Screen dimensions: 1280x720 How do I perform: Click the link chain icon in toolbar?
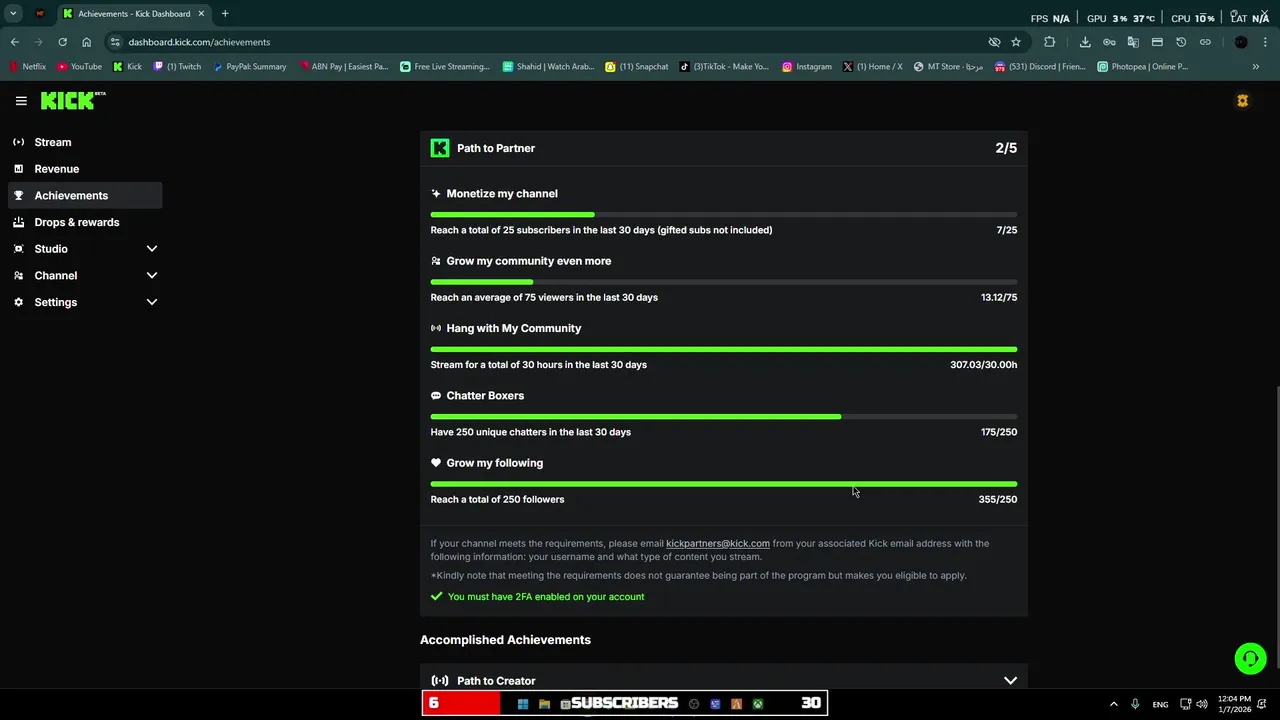(1205, 42)
